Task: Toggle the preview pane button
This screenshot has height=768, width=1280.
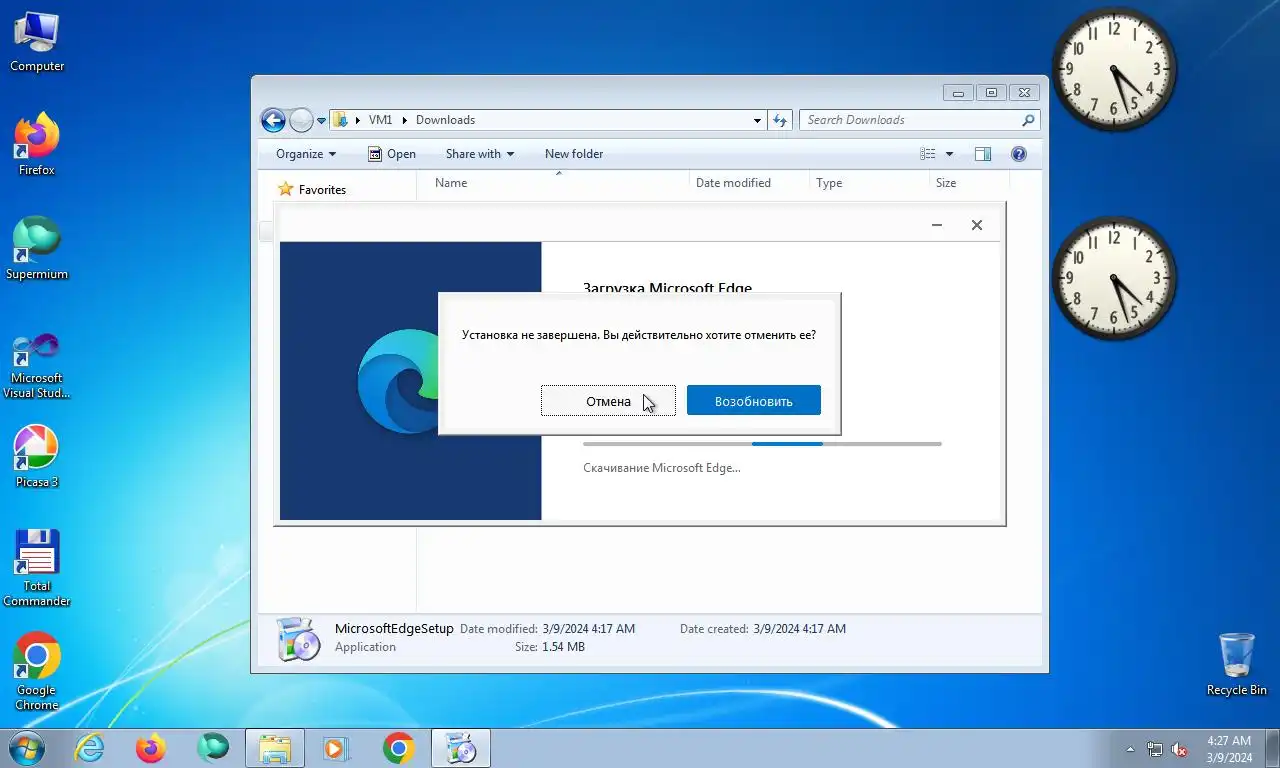Action: (983, 154)
